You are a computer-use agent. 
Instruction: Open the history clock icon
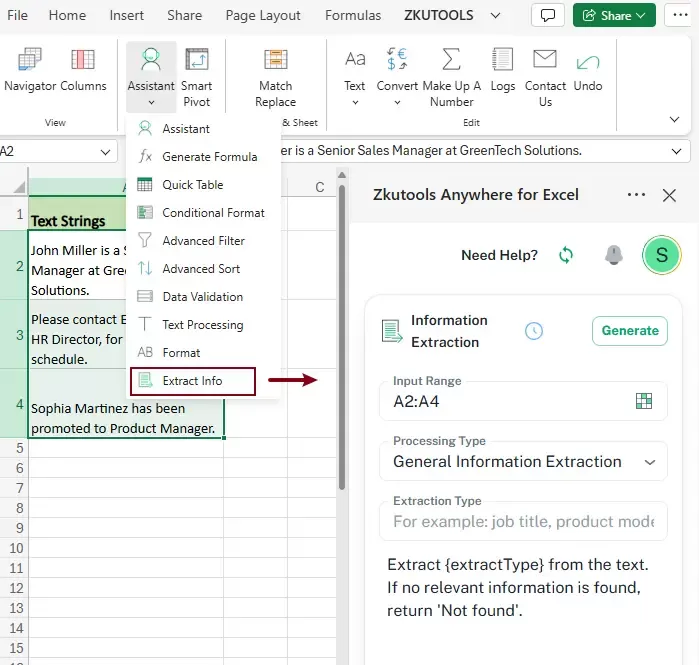pyautogui.click(x=534, y=331)
